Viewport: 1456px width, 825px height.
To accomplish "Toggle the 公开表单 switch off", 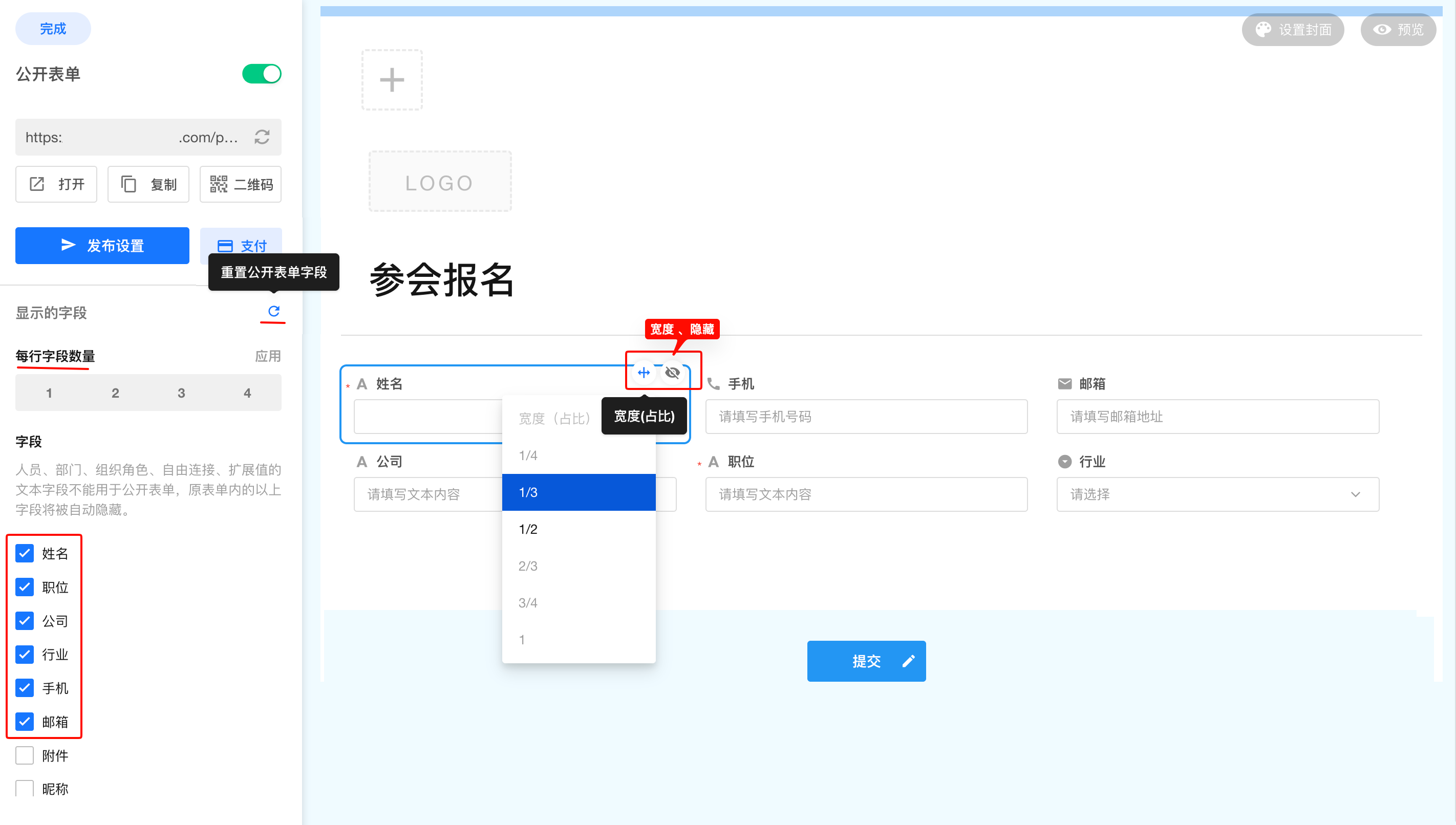I will (261, 74).
